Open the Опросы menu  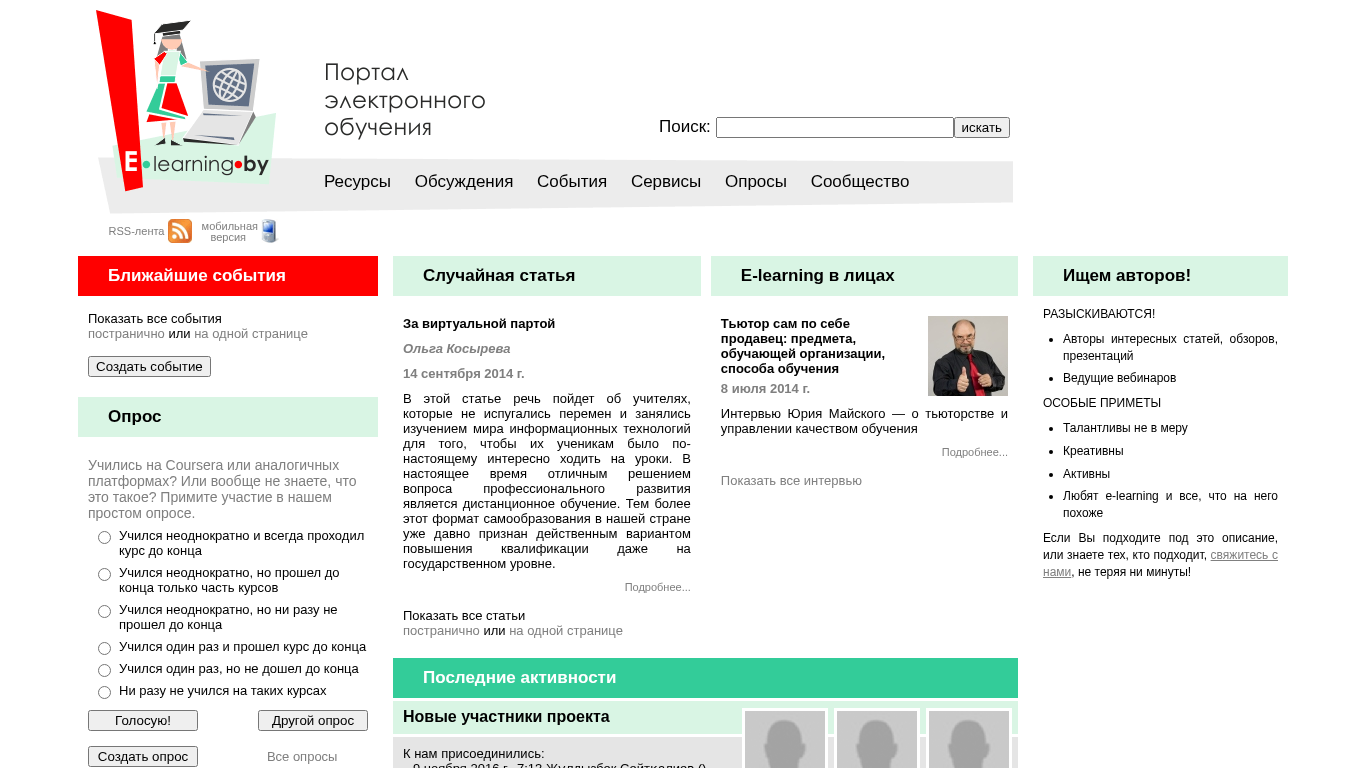pyautogui.click(x=756, y=182)
